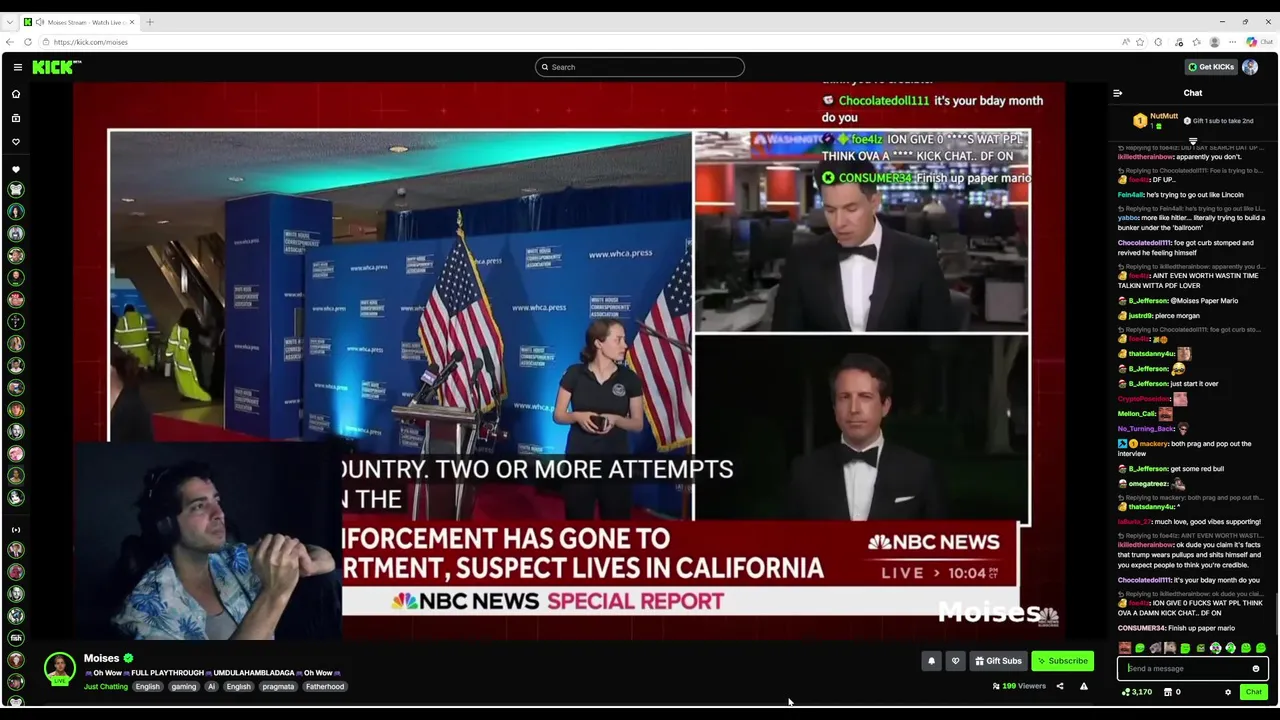Click the pragmata tag

(278, 687)
